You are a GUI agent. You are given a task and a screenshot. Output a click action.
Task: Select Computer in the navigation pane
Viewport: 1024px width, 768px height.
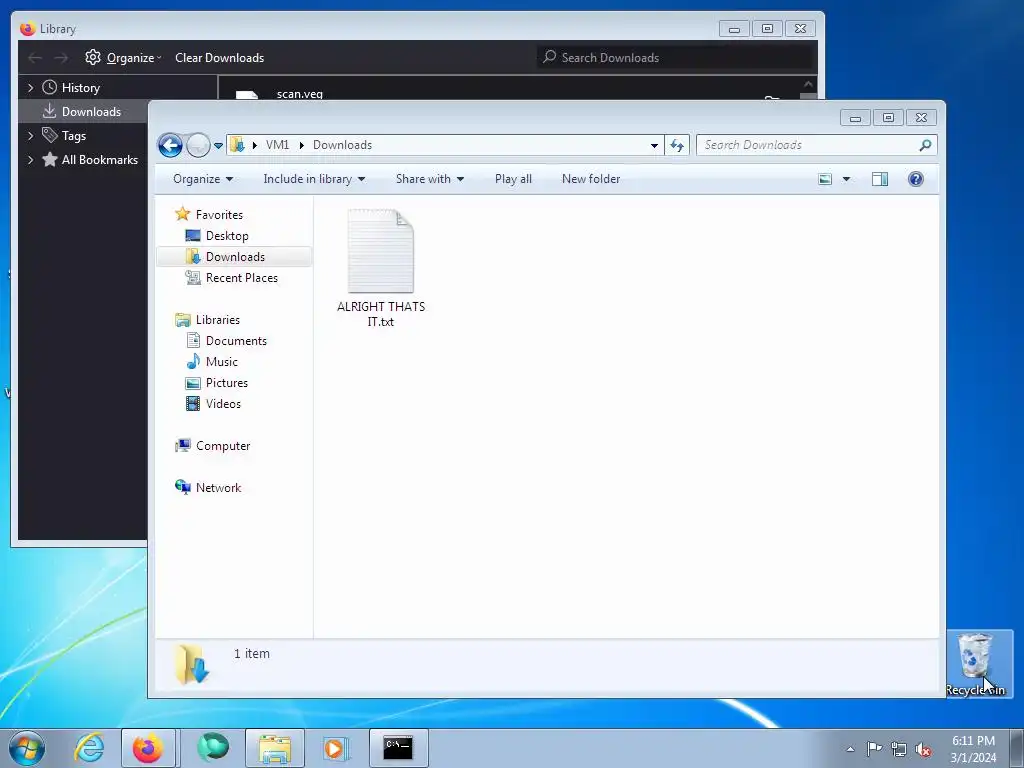click(223, 446)
